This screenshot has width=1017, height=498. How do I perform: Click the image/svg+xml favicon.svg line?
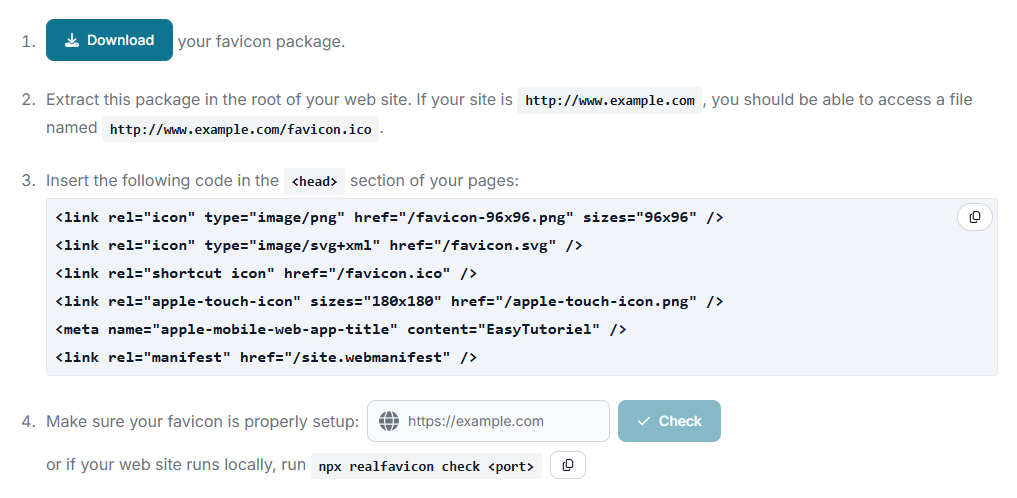[318, 245]
